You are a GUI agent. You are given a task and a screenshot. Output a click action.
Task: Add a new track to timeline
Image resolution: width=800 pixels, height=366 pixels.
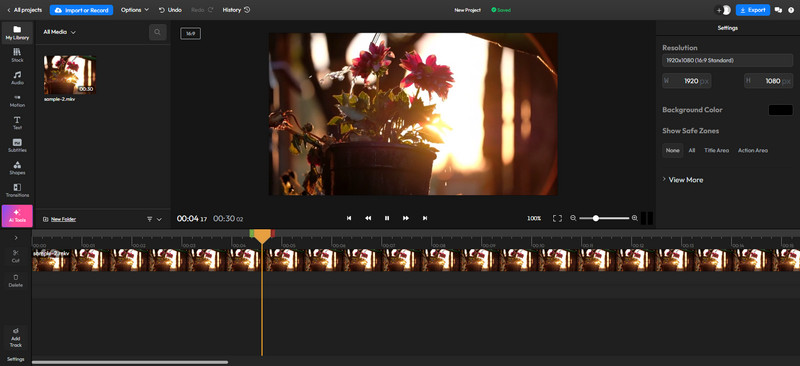(16, 337)
